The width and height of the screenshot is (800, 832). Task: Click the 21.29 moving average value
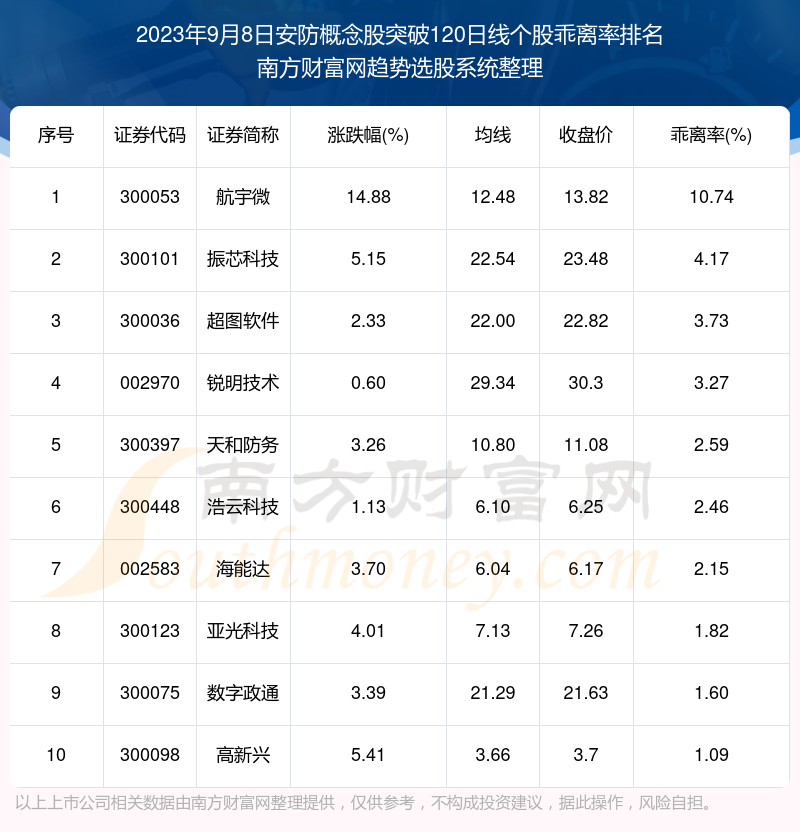point(493,692)
